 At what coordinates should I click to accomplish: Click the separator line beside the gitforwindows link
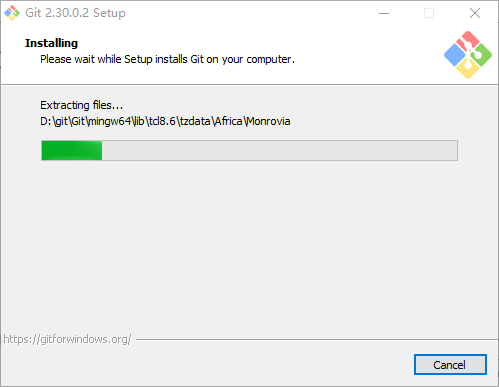pyautogui.click(x=317, y=340)
